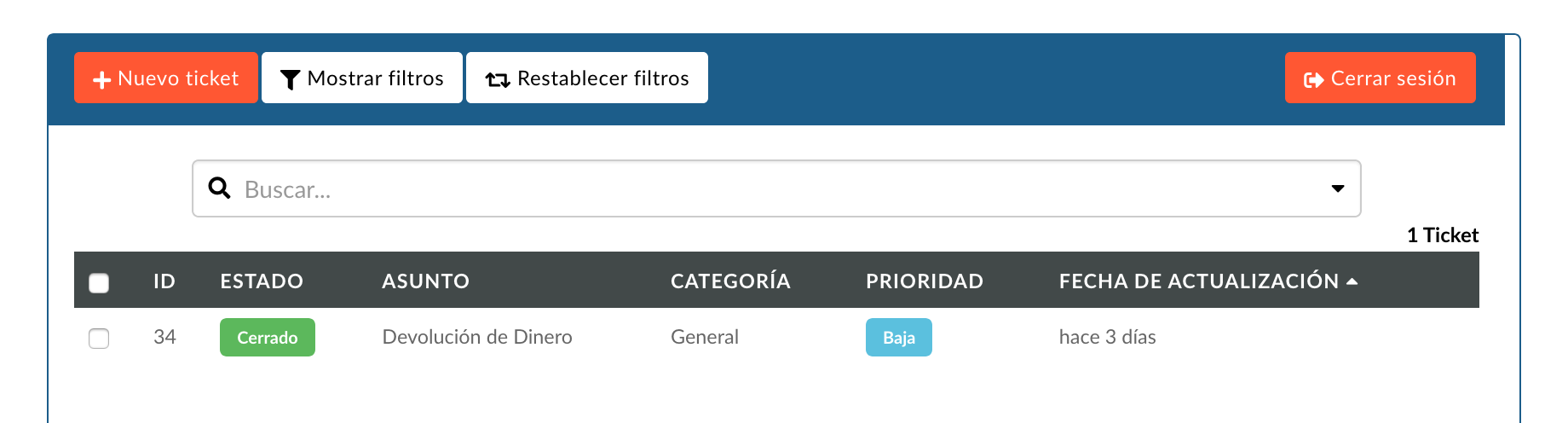Click the magnifying glass search icon

tap(220, 188)
